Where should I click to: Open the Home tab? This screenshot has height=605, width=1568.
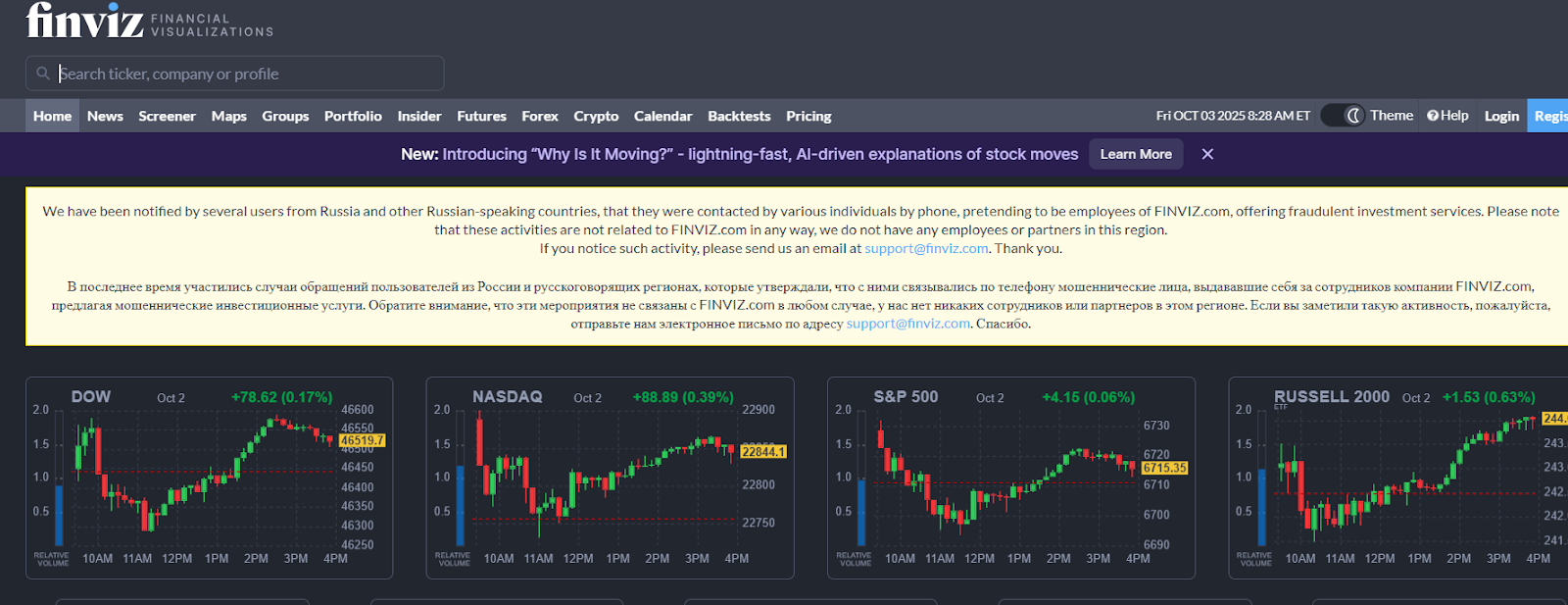tap(52, 116)
